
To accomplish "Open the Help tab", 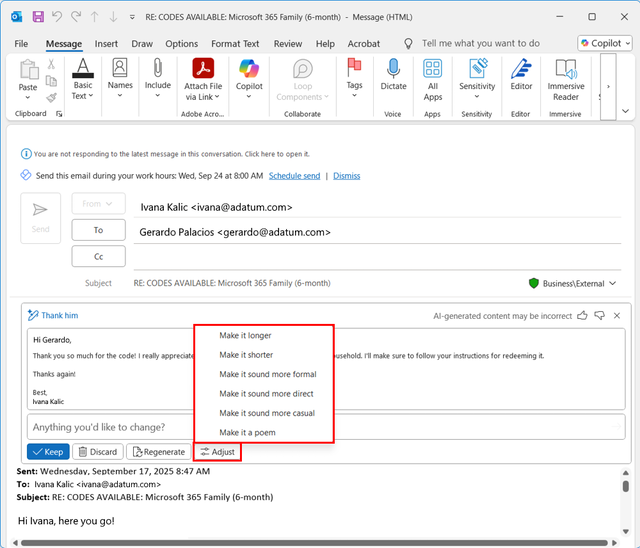I will (325, 44).
